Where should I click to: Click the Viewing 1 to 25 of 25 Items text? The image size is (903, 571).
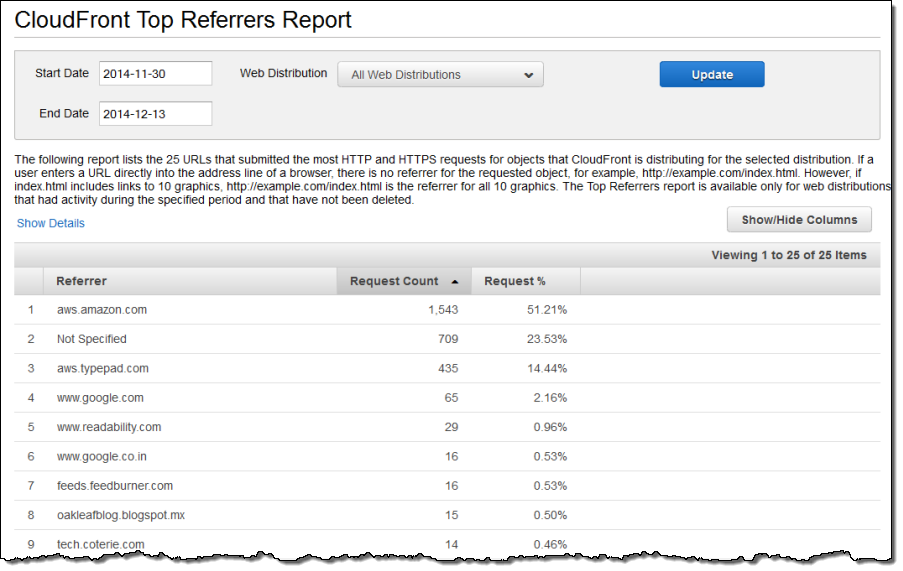788,255
